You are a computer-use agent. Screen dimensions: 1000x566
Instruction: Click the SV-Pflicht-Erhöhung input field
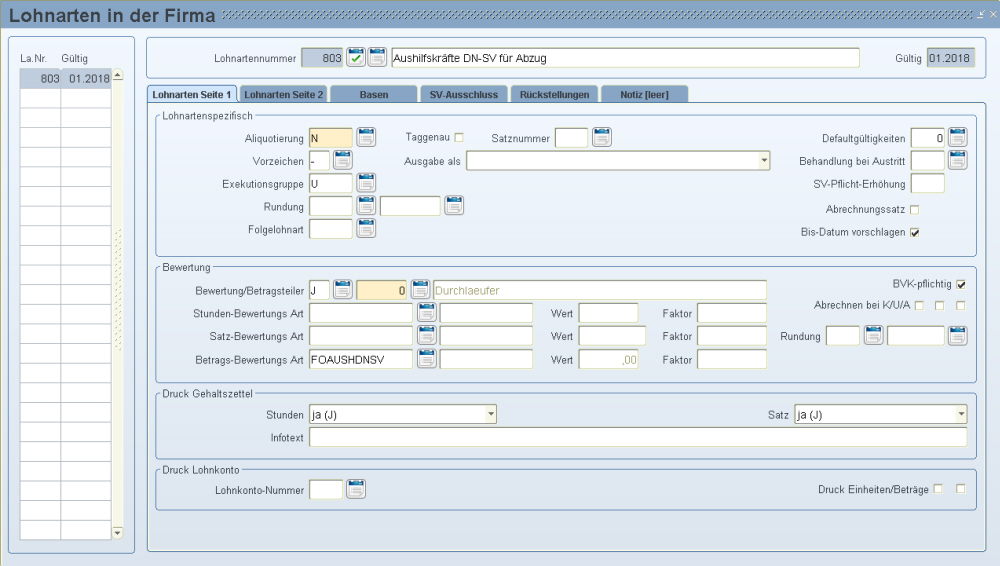click(927, 184)
